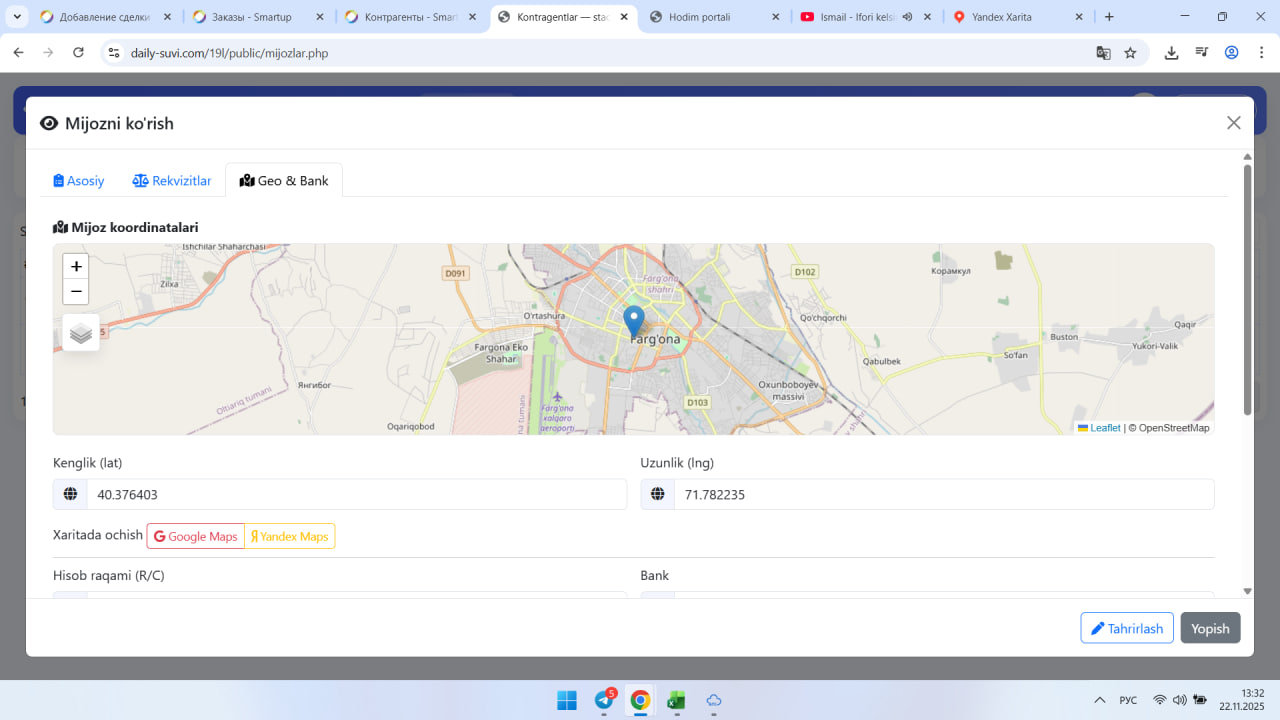The height and width of the screenshot is (720, 1280).
Task: Zoom in on the map
Action: [x=76, y=267]
